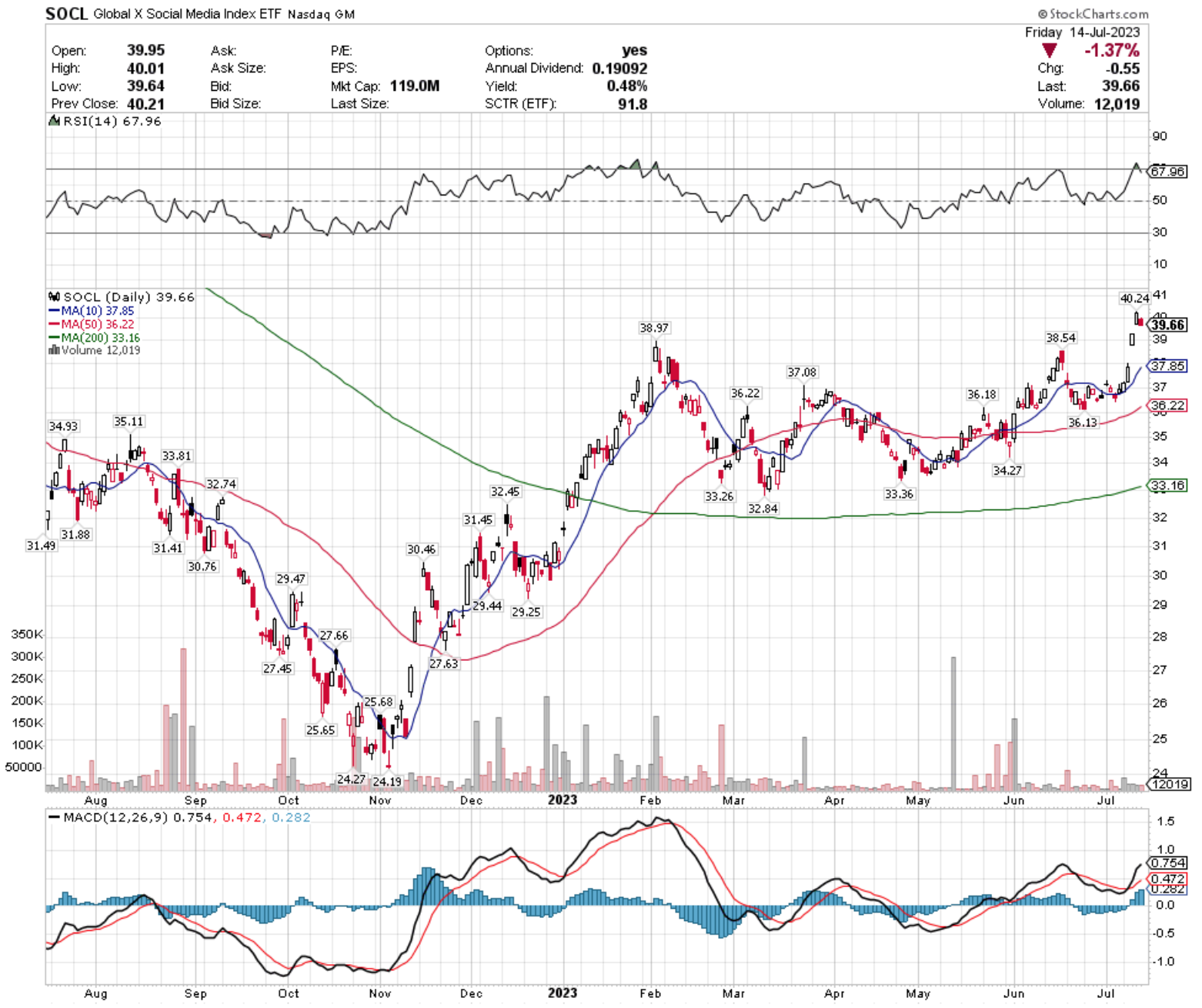Click the 12019 volume axis tag
This screenshot has height=1008, width=1202.
coord(1170,784)
